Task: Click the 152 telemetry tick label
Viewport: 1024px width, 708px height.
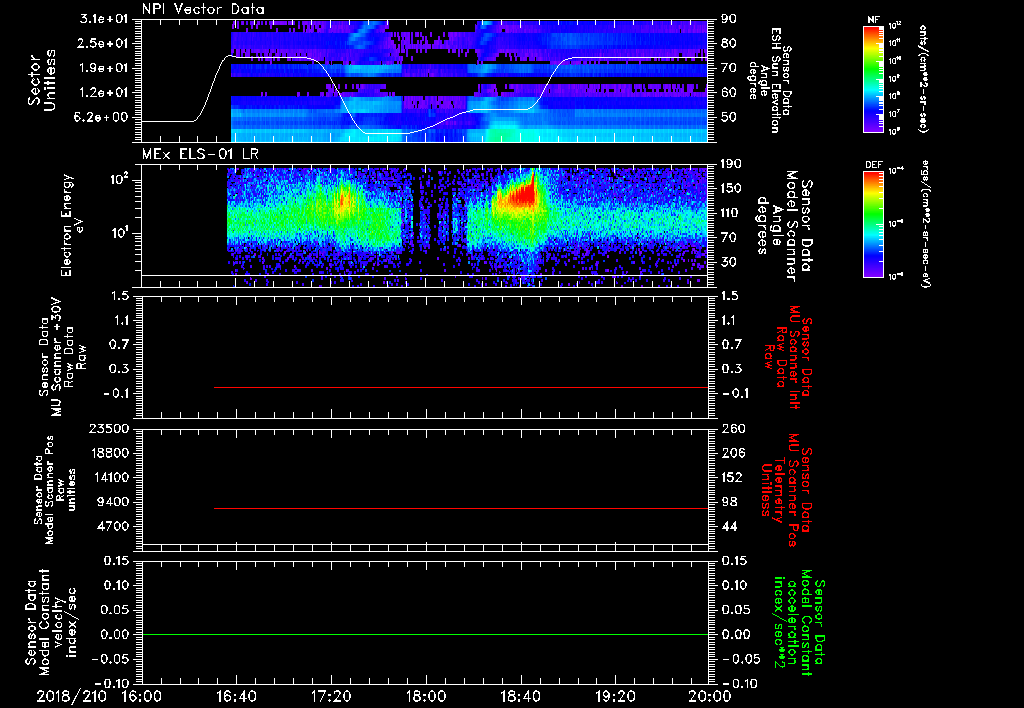Action: tap(732, 477)
